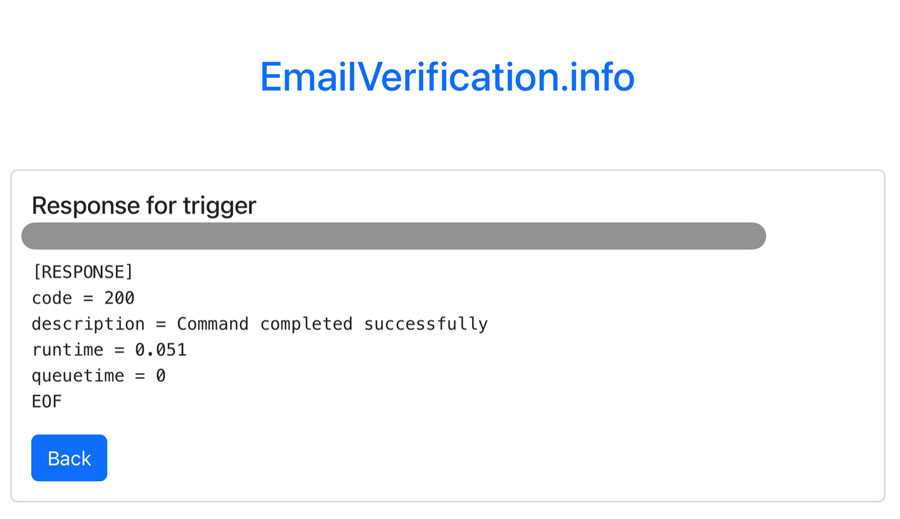Click the EOF line
This screenshot has width=900, height=519.
[47, 402]
